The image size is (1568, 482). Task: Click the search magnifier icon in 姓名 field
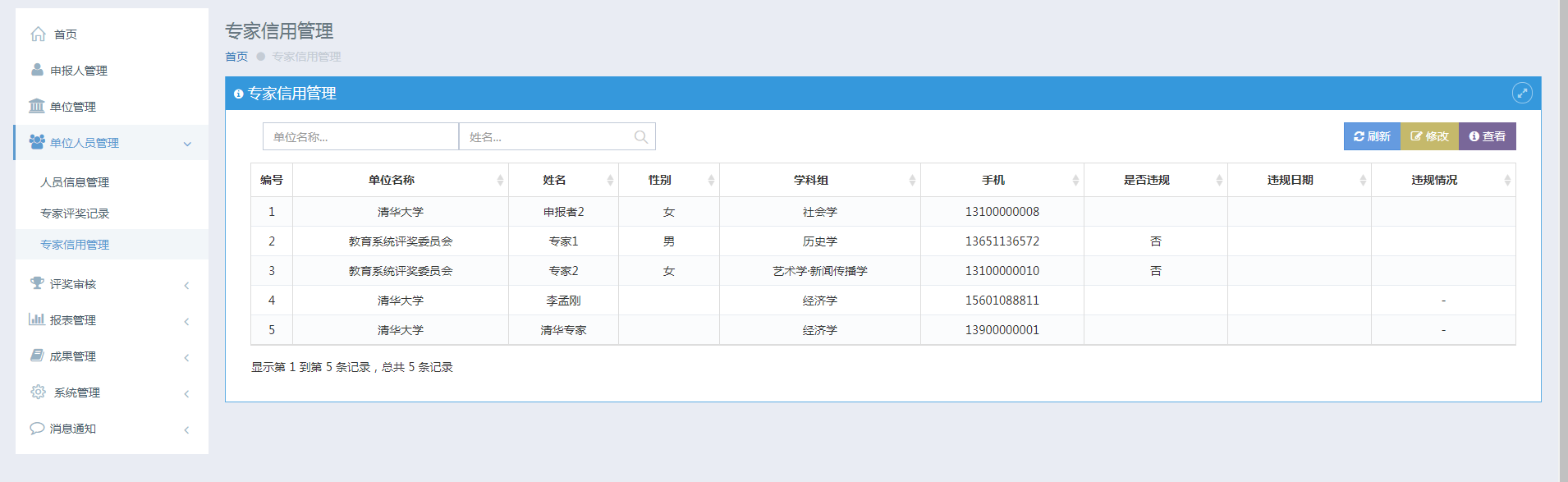(641, 137)
